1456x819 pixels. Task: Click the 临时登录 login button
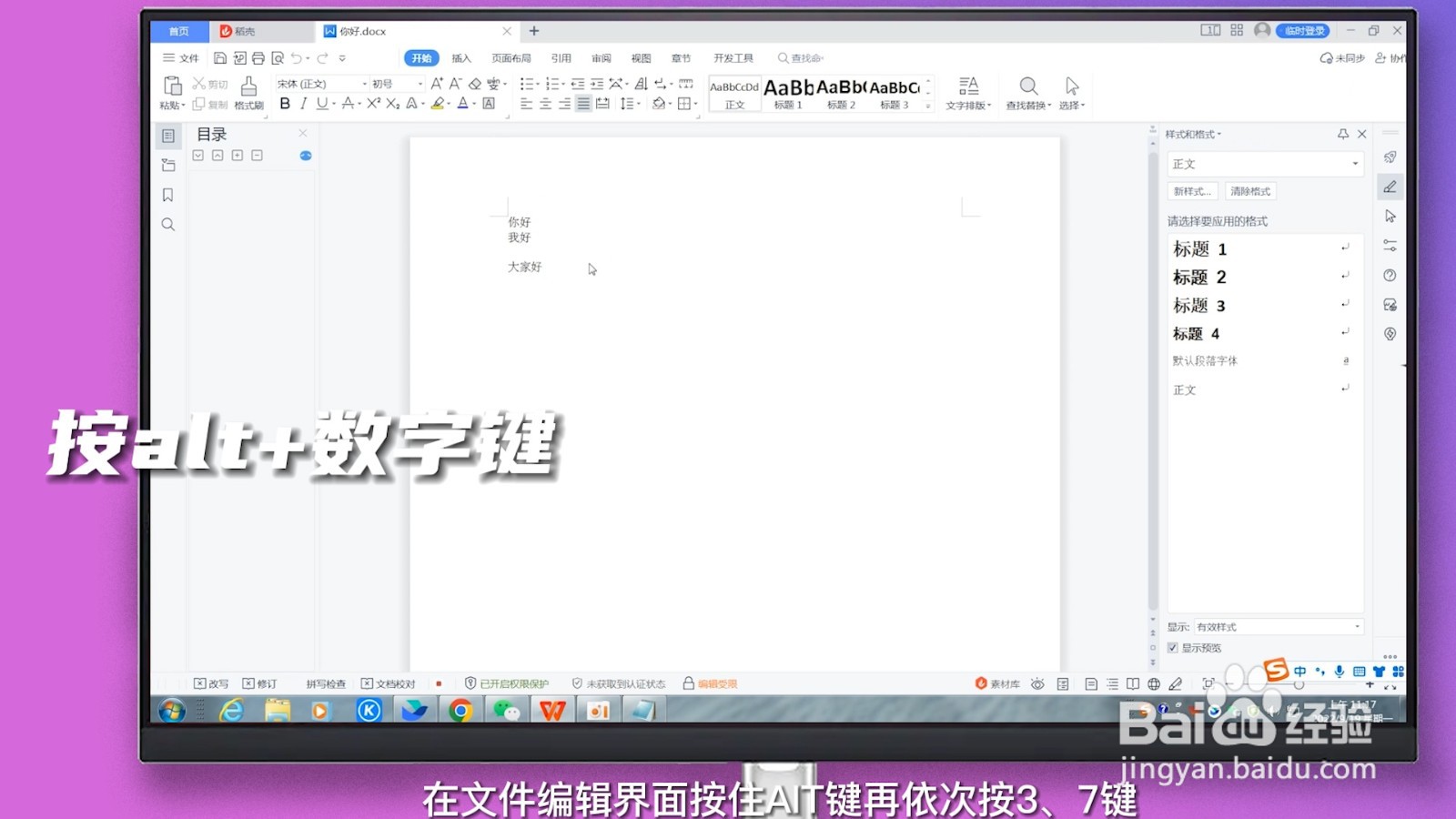pyautogui.click(x=1303, y=31)
